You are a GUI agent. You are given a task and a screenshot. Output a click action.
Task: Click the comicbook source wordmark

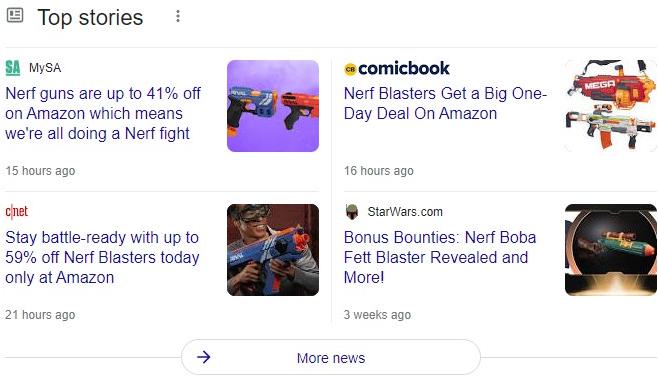404,68
